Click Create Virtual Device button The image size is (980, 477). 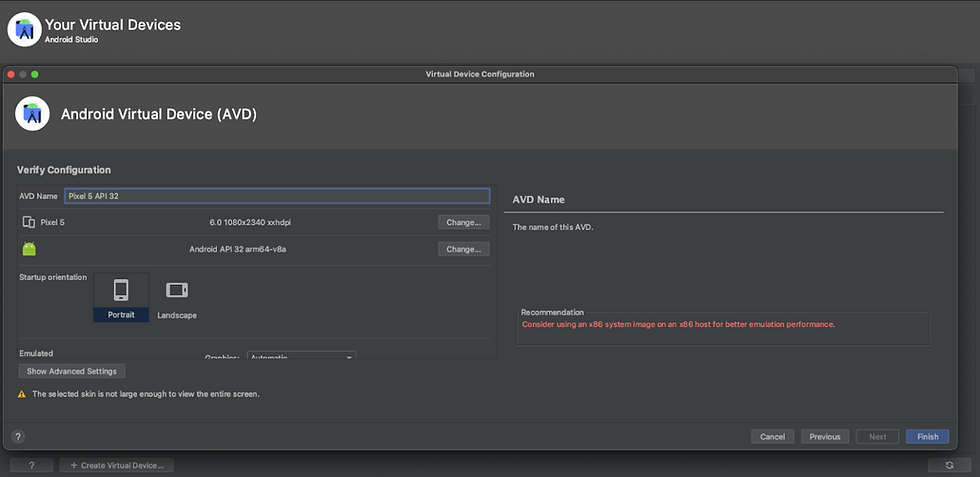pos(117,465)
